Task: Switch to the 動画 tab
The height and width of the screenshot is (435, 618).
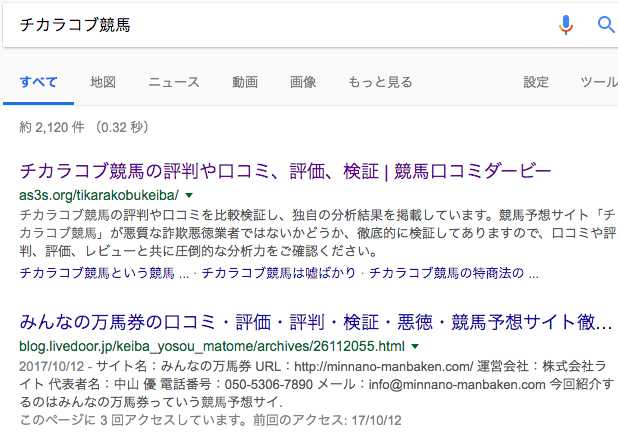Action: tap(245, 82)
